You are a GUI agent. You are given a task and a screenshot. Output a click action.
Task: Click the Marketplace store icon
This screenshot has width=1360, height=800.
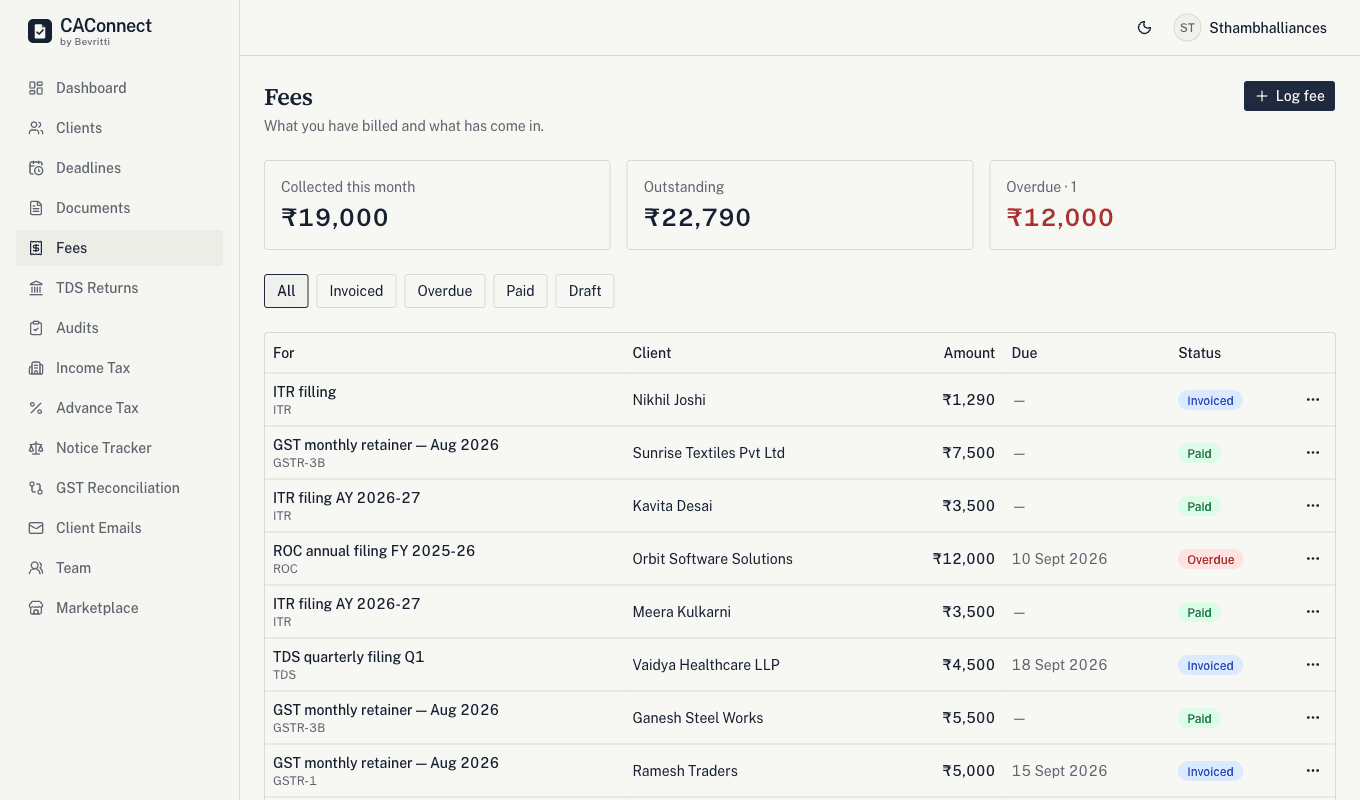(x=36, y=608)
